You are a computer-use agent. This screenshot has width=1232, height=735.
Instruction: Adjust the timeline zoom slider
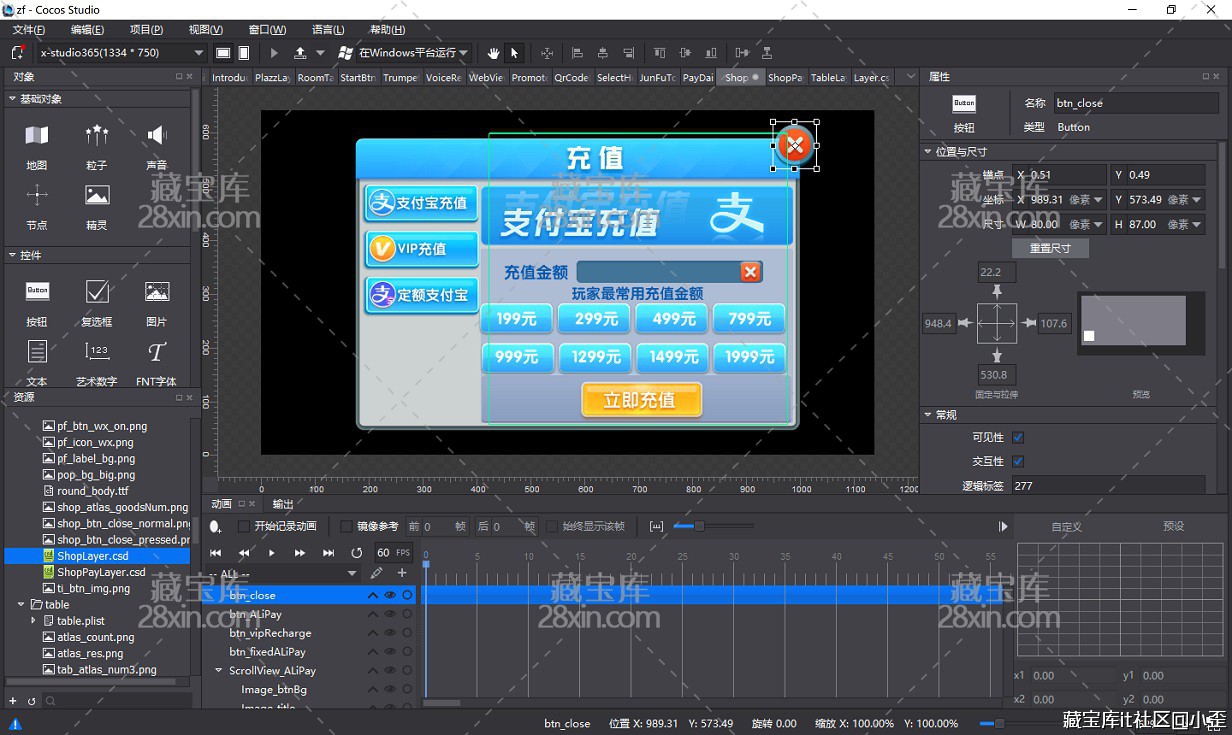(698, 526)
